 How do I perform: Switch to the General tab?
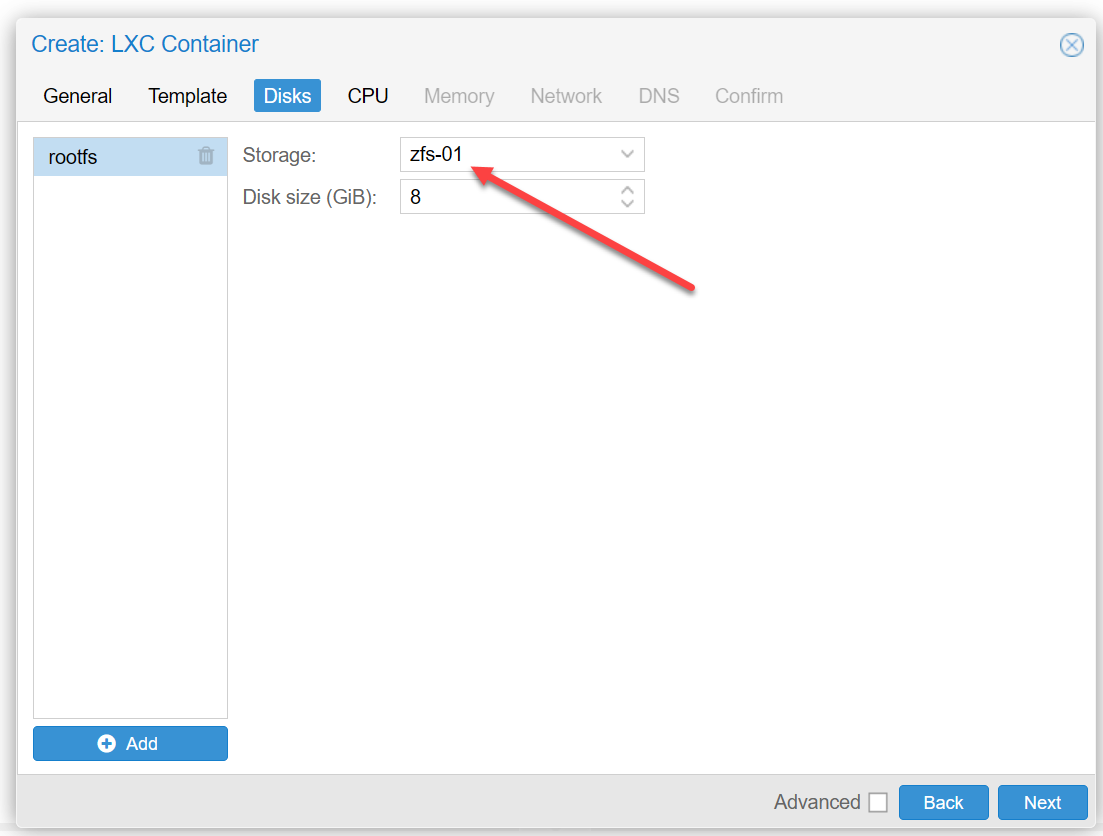77,96
